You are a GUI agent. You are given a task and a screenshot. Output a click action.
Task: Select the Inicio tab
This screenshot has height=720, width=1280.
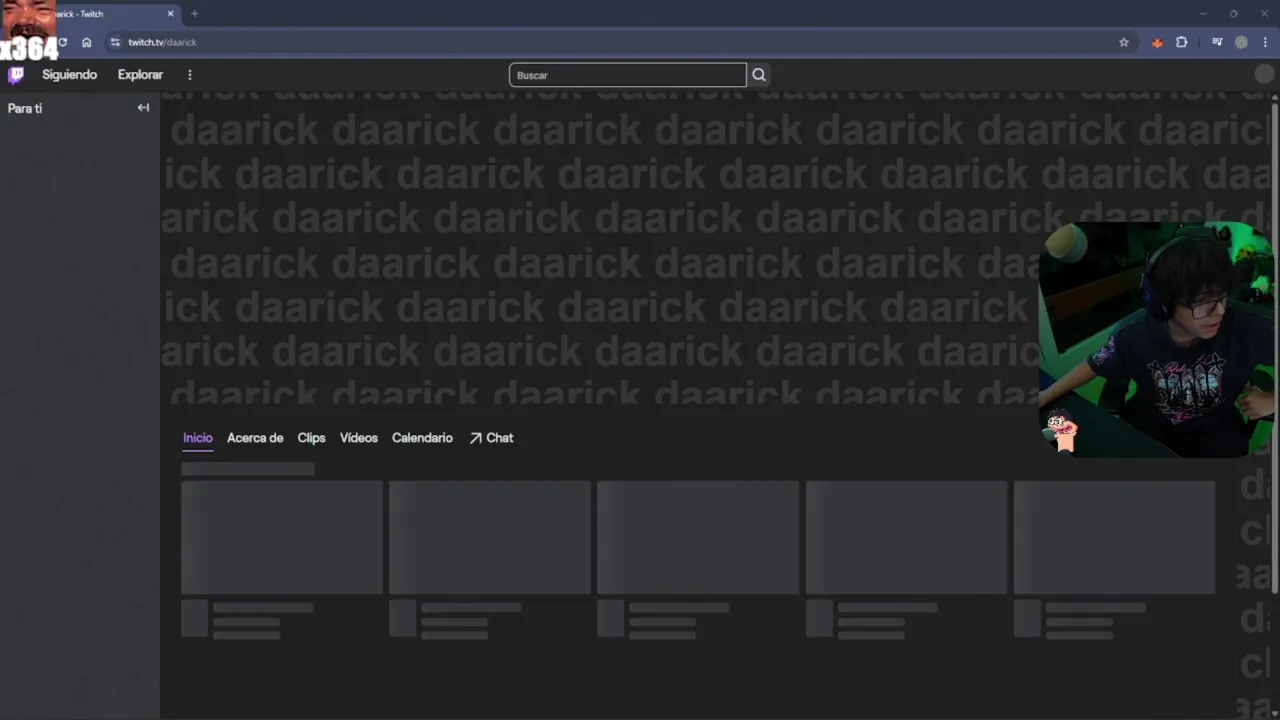(x=198, y=438)
